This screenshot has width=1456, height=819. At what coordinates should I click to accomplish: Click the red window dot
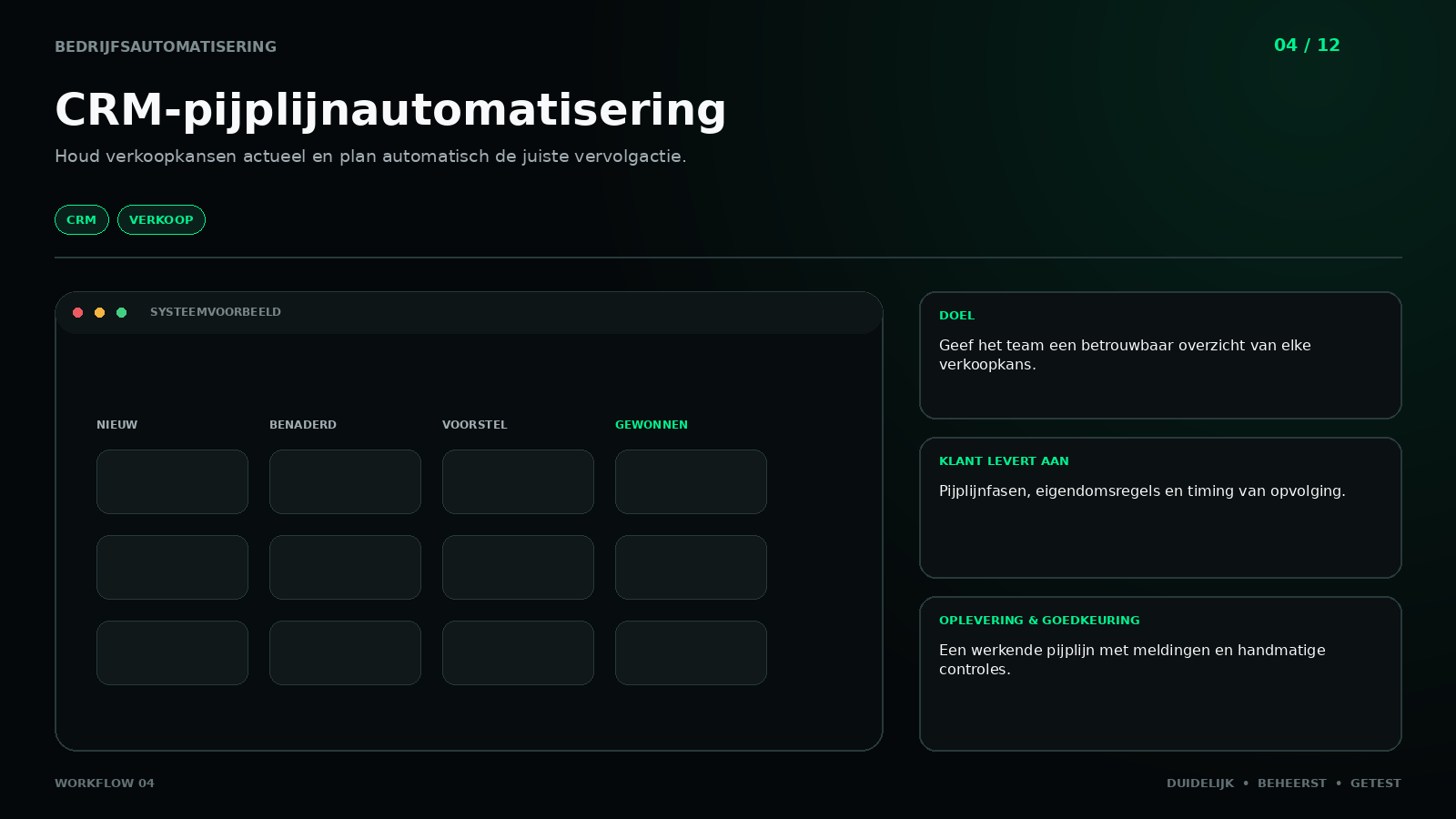pos(78,312)
